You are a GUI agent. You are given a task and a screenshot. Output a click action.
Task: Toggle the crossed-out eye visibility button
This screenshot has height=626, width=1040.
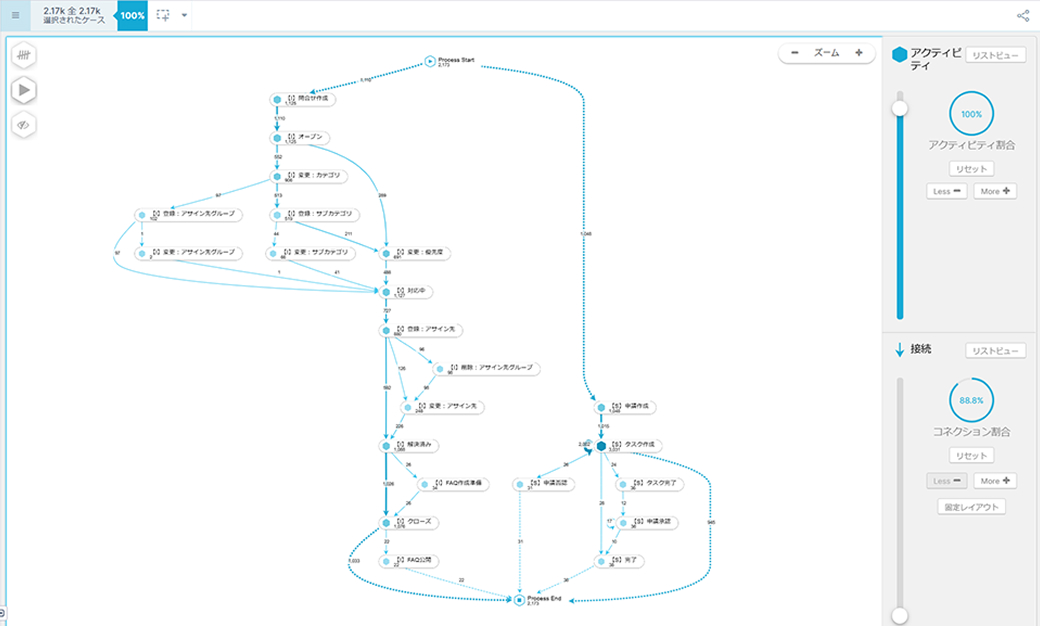tap(25, 124)
